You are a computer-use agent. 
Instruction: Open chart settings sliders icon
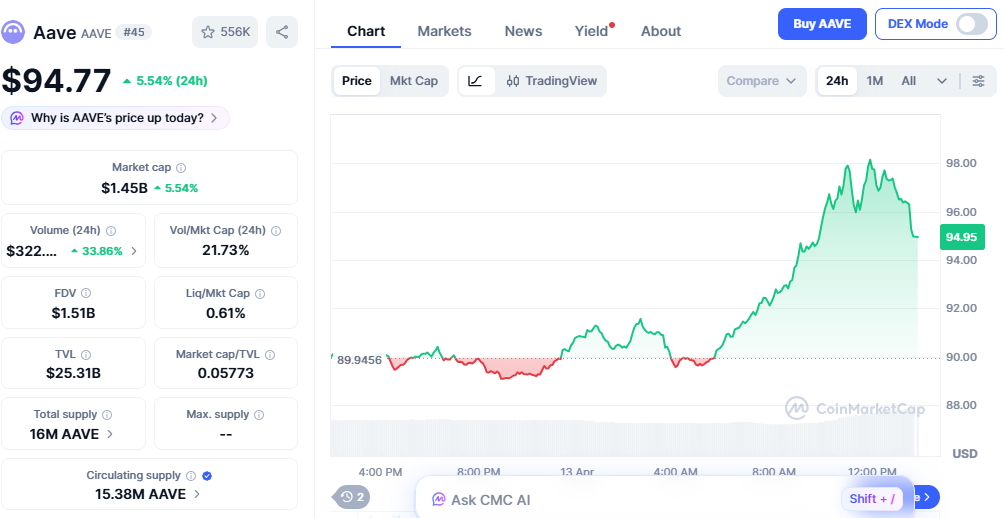point(978,81)
